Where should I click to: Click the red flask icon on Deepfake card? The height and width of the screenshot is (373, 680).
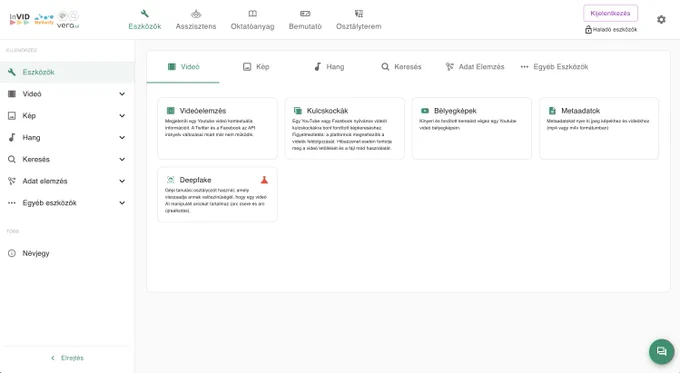(264, 180)
